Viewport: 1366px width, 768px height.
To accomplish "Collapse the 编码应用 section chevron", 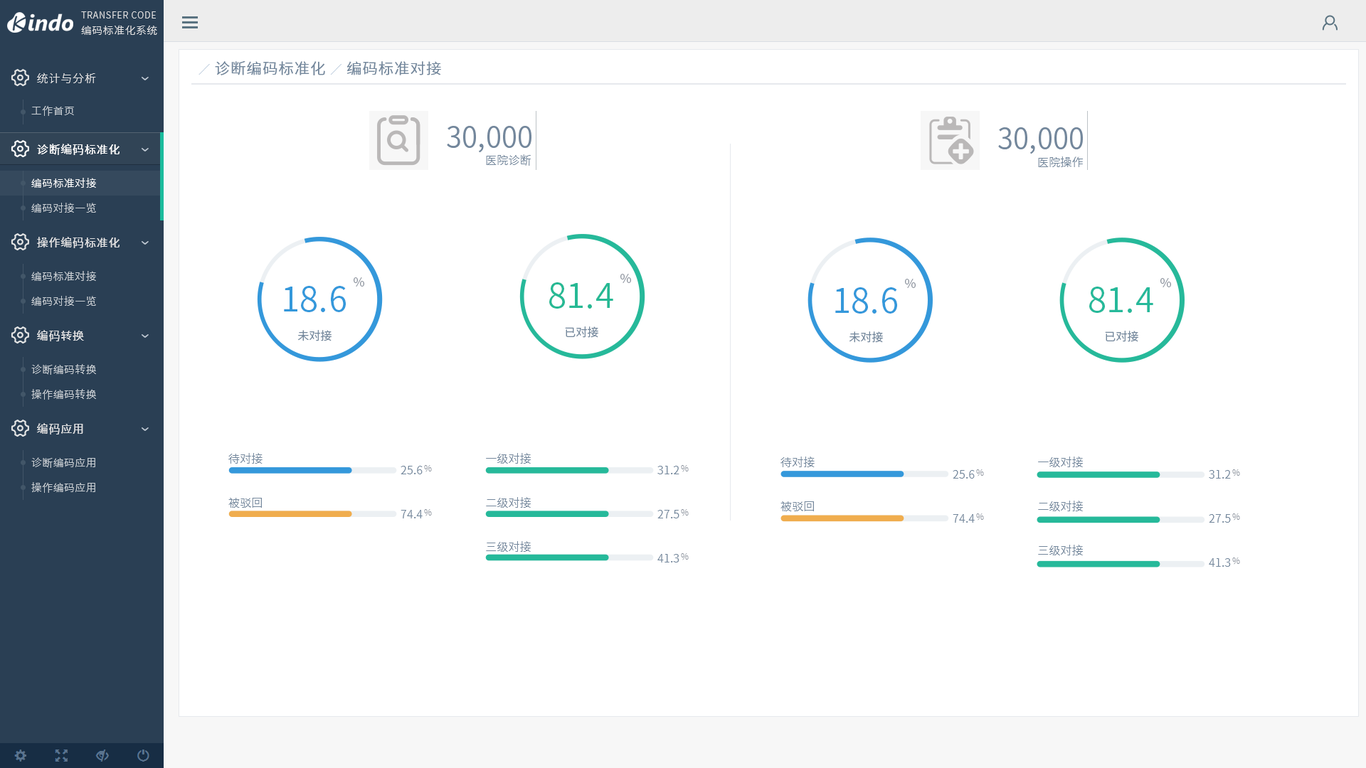I will click(x=145, y=428).
